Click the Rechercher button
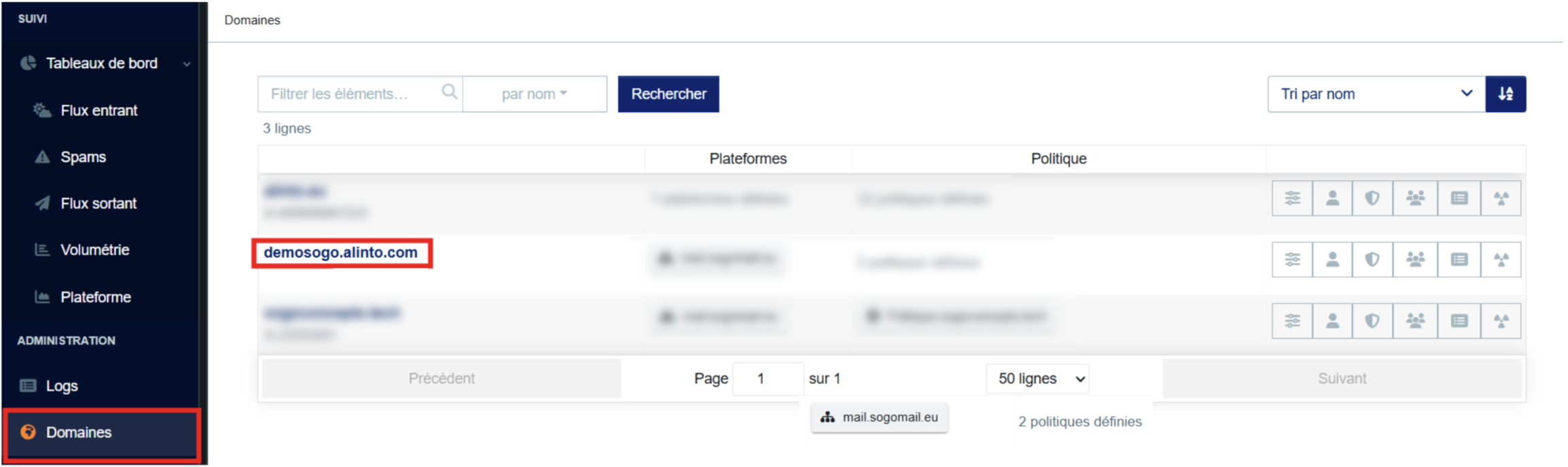Image resolution: width=1568 pixels, height=467 pixels. point(669,94)
